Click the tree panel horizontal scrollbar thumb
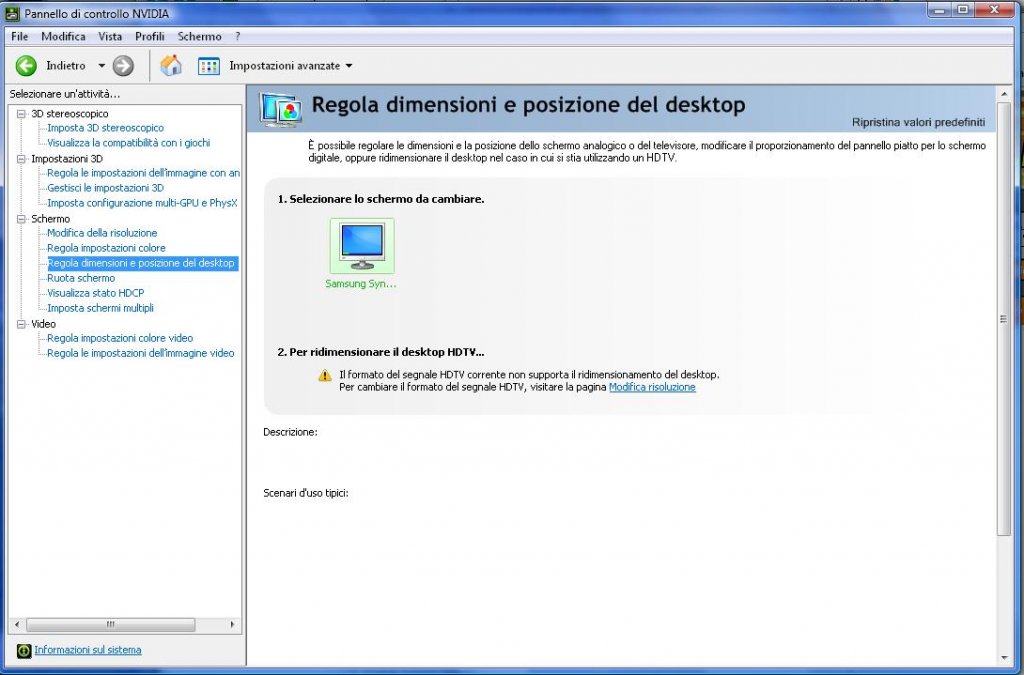Viewport: 1024px width, 675px height. coord(110,625)
